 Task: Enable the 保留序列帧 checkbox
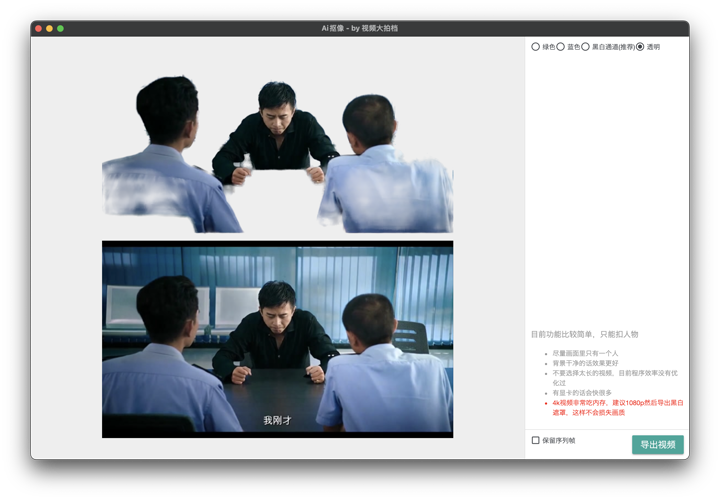click(535, 440)
